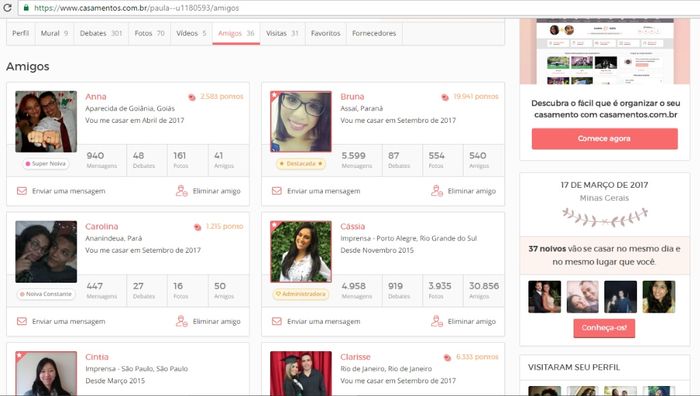Send a message to Anna
The image size is (700, 396).
click(61, 191)
